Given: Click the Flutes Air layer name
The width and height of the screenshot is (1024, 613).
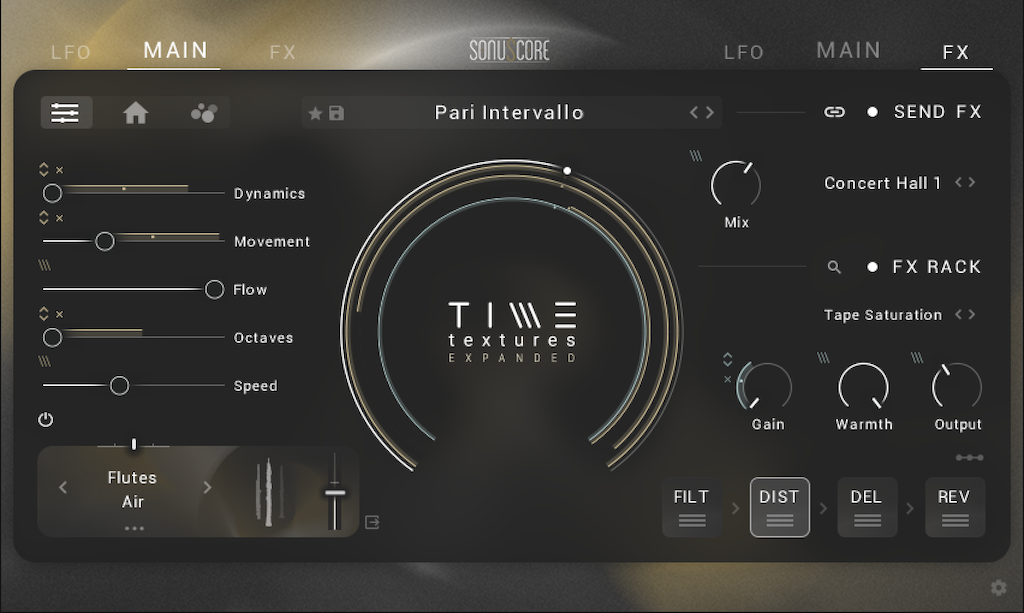Looking at the screenshot, I should tap(133, 490).
